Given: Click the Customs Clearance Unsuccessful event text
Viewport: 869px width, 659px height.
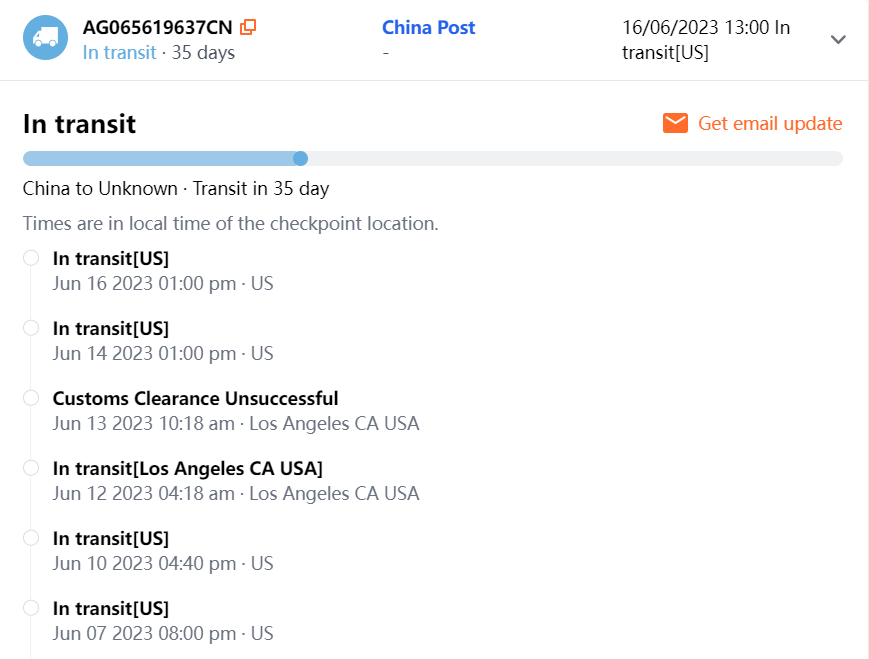Looking at the screenshot, I should (195, 398).
